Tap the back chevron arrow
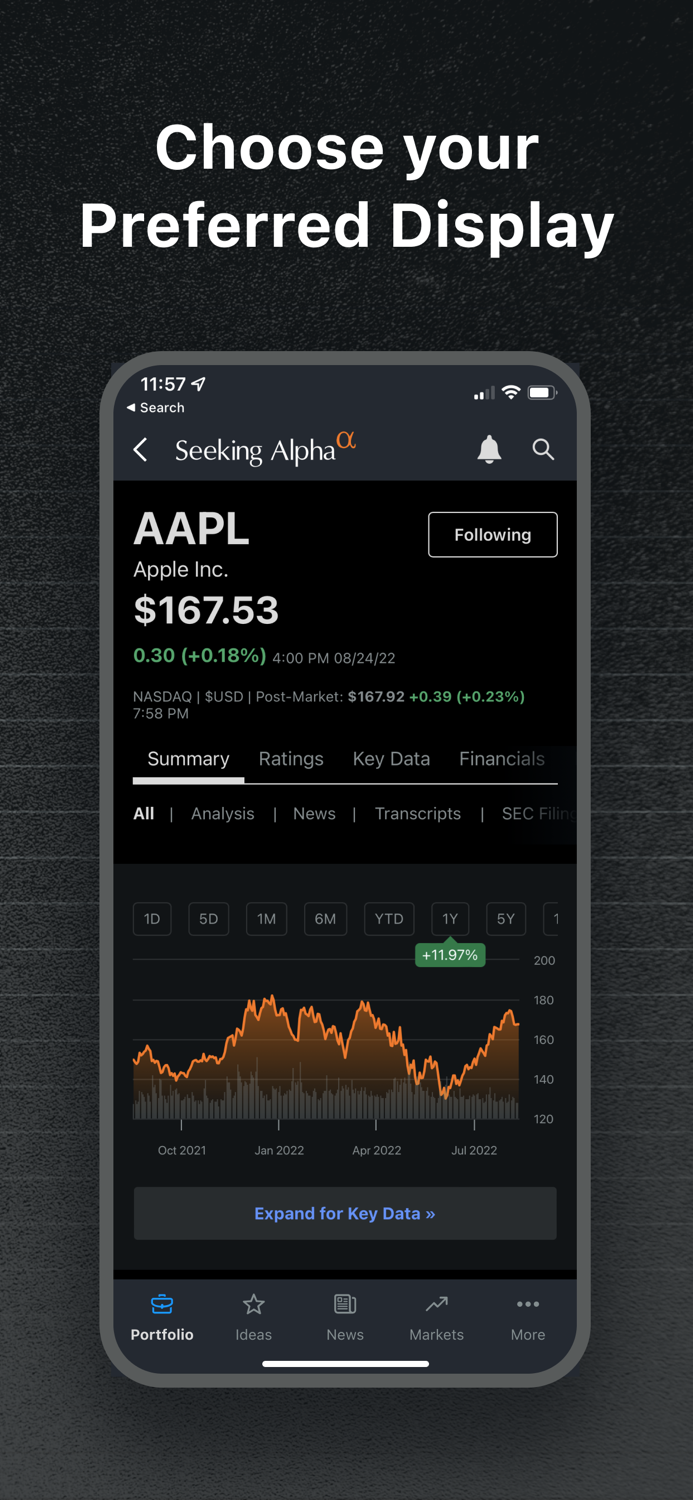Image resolution: width=693 pixels, height=1500 pixels. (140, 450)
